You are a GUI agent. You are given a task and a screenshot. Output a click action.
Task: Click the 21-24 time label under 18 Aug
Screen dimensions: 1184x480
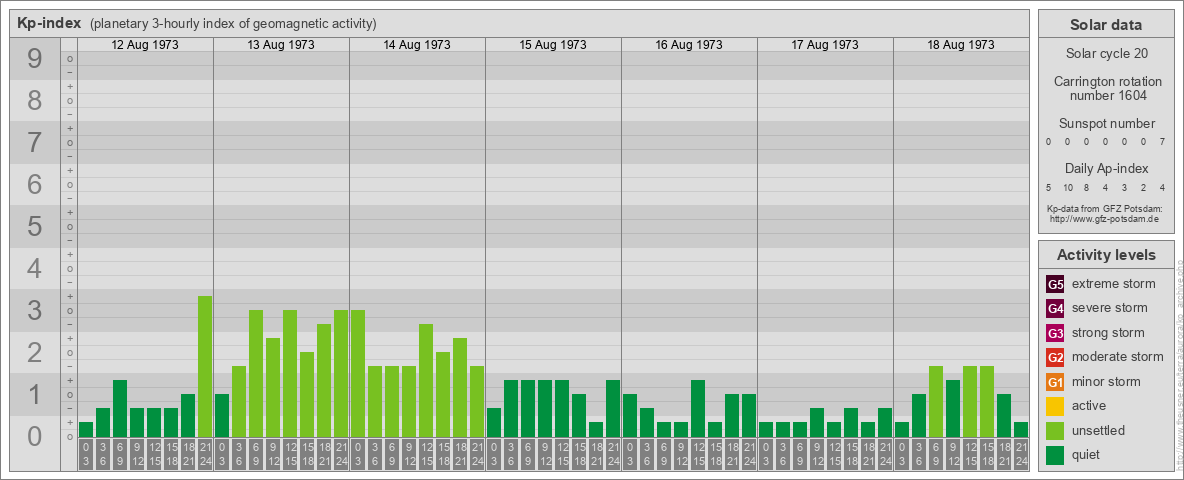pos(1021,454)
